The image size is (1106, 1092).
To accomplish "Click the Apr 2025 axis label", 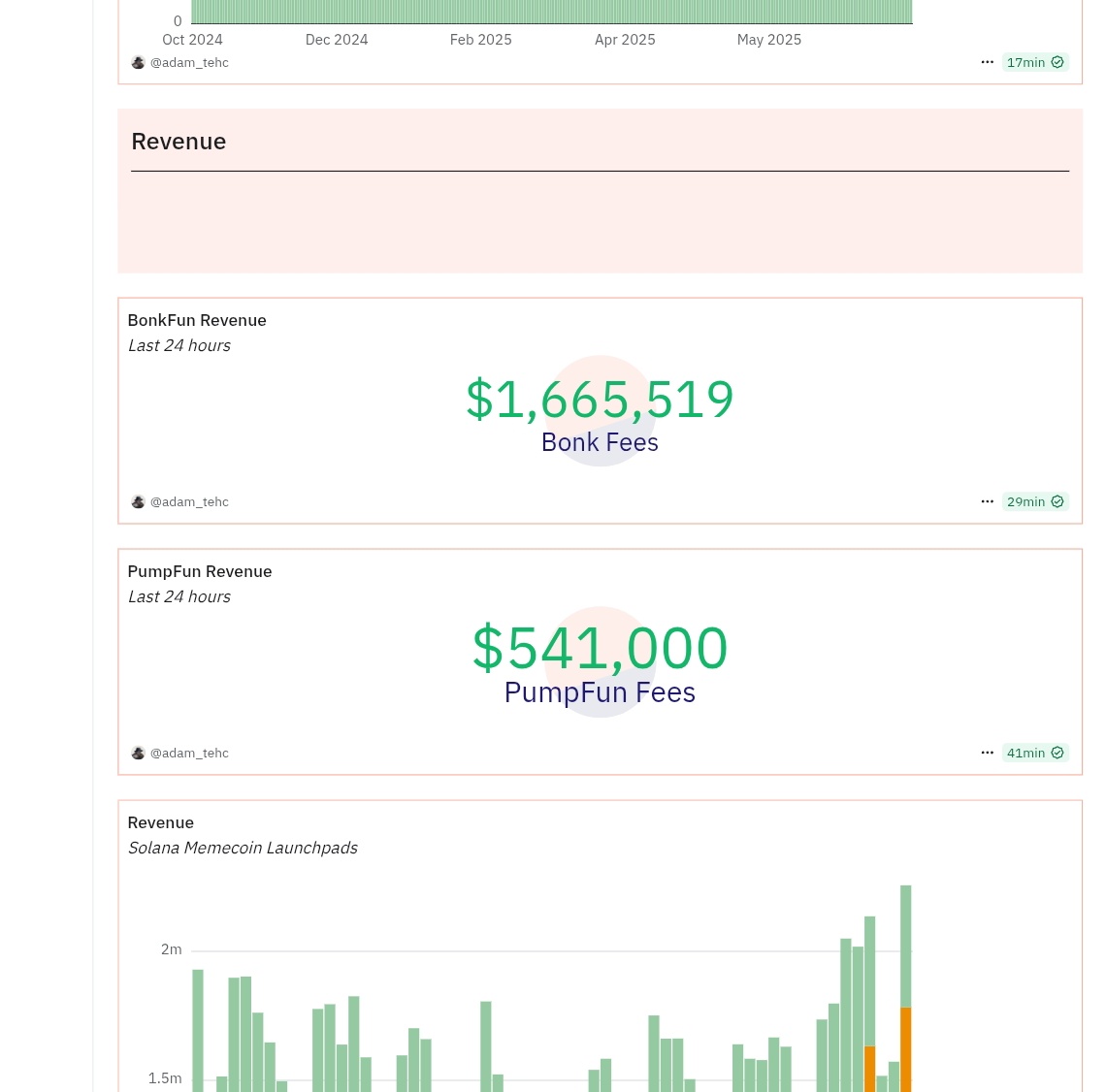I will (625, 40).
